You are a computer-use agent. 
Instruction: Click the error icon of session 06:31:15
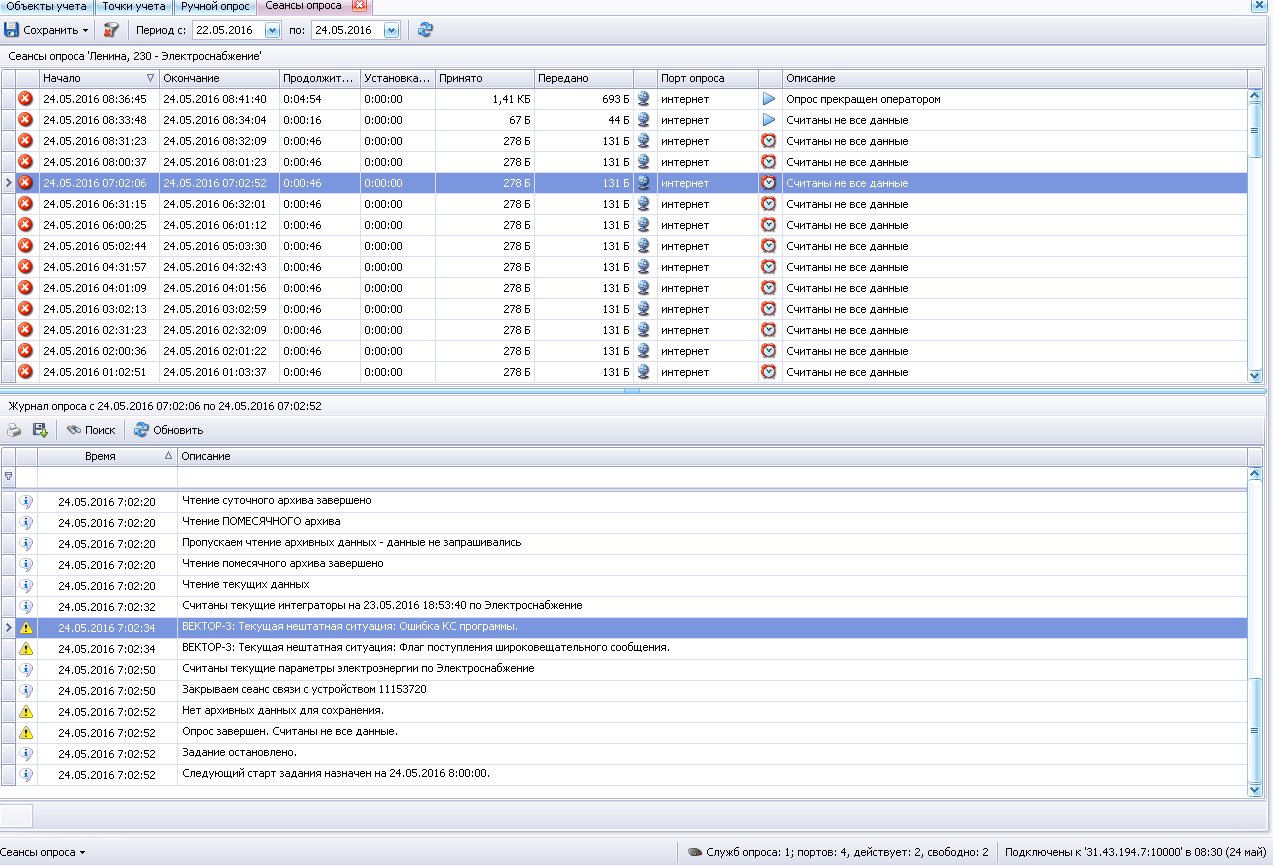[26, 204]
